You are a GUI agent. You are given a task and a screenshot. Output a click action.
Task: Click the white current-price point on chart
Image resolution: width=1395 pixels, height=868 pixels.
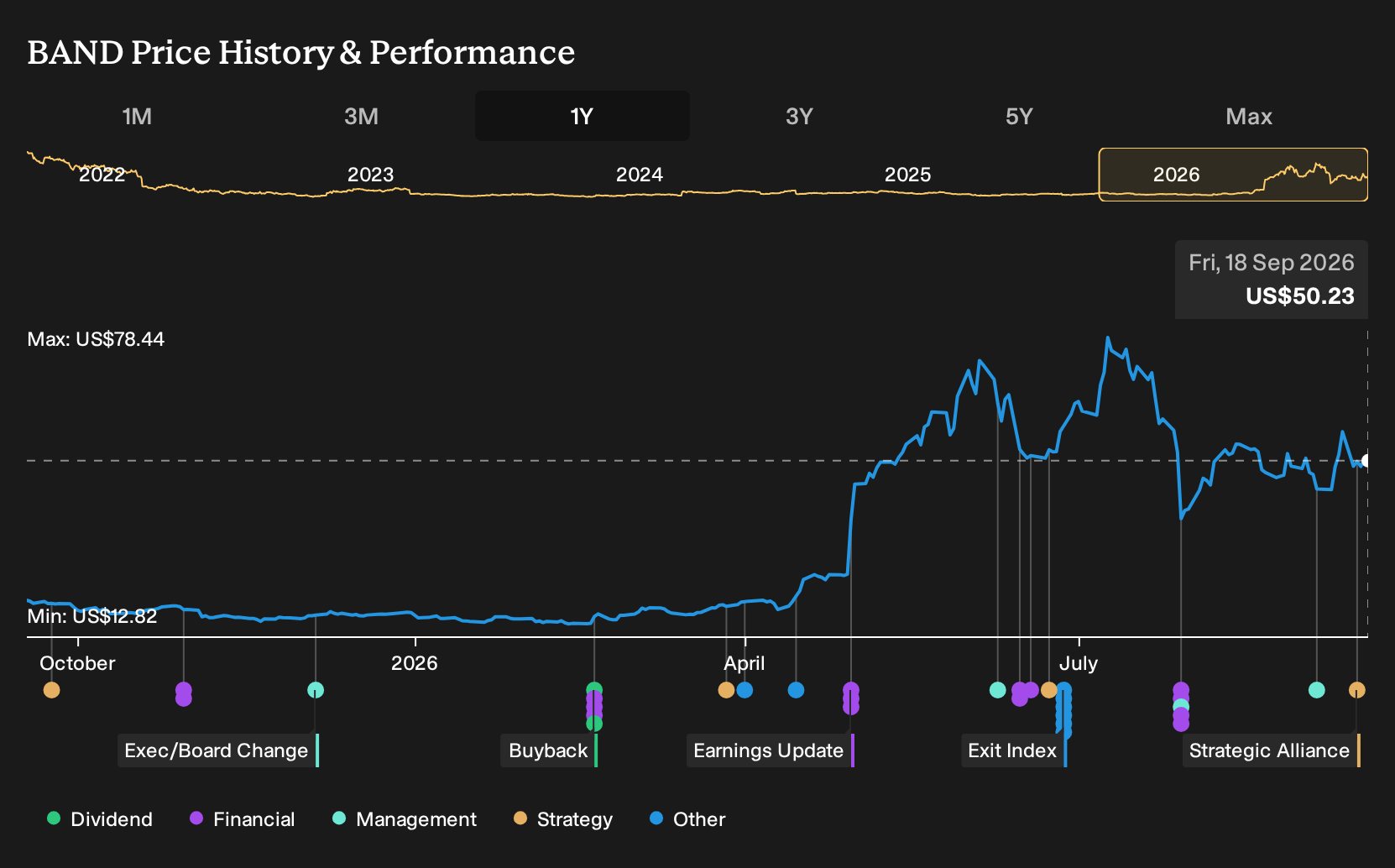click(1366, 461)
